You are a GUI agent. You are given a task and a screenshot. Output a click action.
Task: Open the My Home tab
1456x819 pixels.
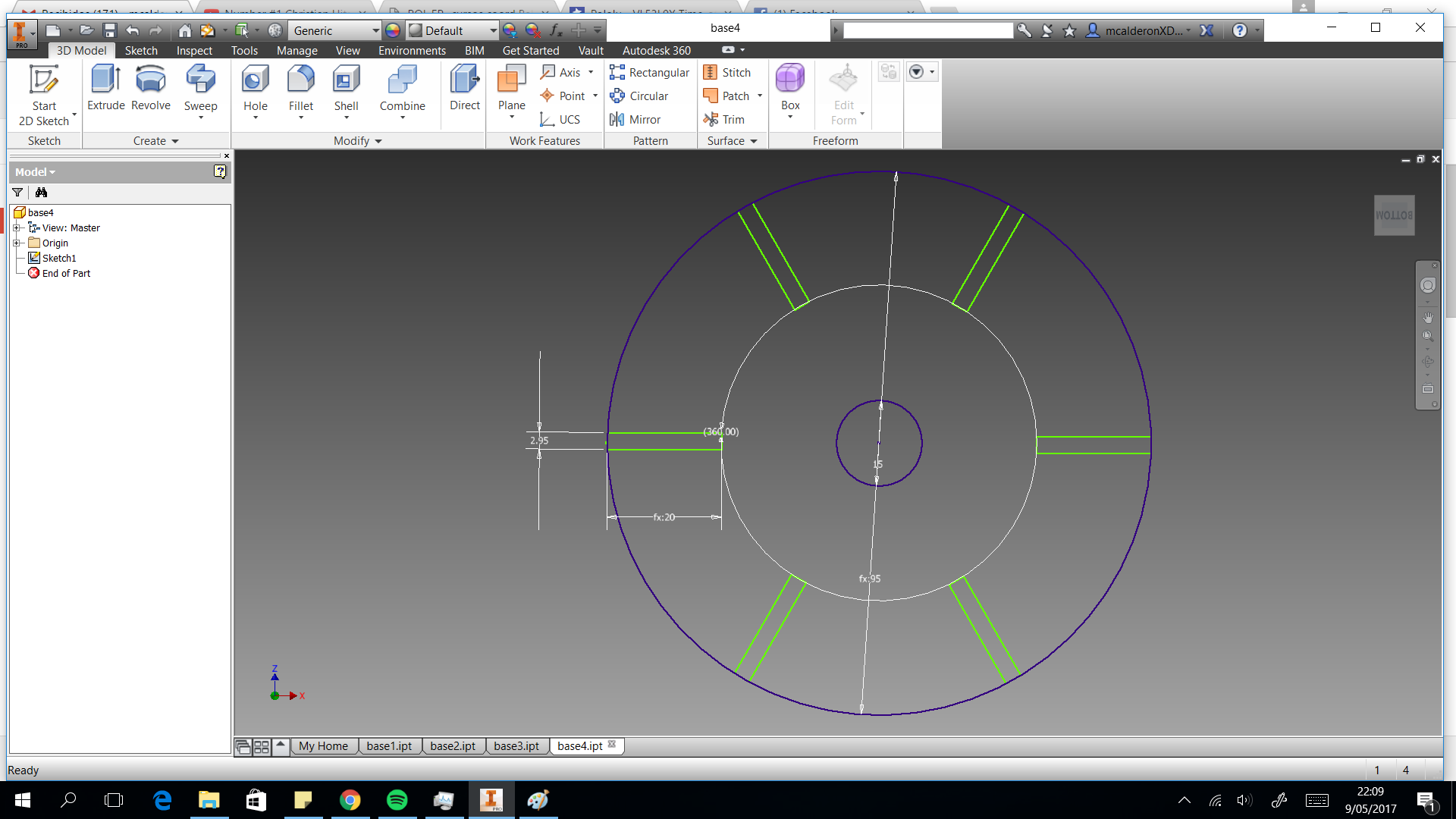[x=323, y=746]
